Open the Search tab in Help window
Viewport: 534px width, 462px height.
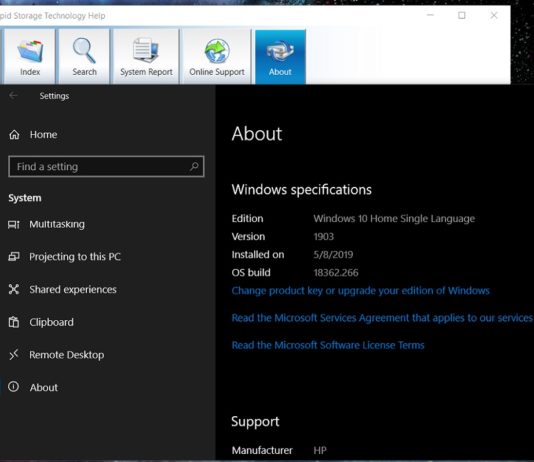84,56
